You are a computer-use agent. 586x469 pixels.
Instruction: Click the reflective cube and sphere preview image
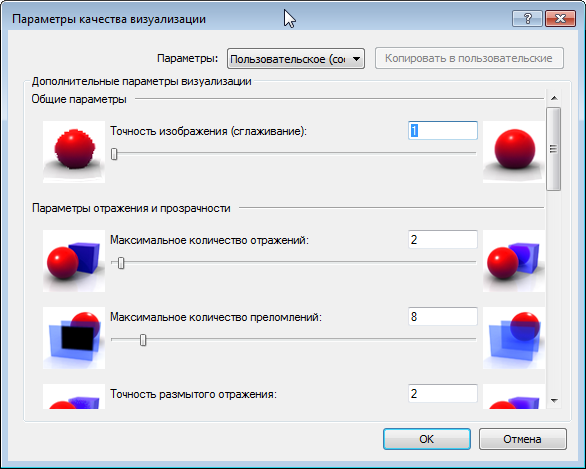pyautogui.click(x=513, y=261)
